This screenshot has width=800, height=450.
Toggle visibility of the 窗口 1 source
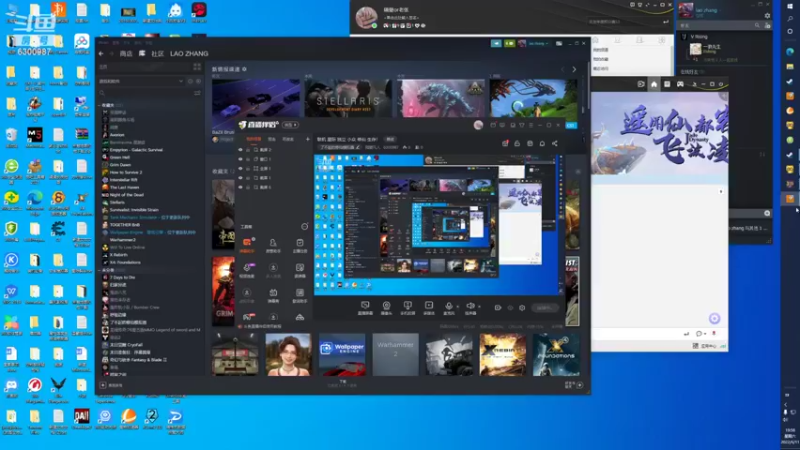click(240, 159)
